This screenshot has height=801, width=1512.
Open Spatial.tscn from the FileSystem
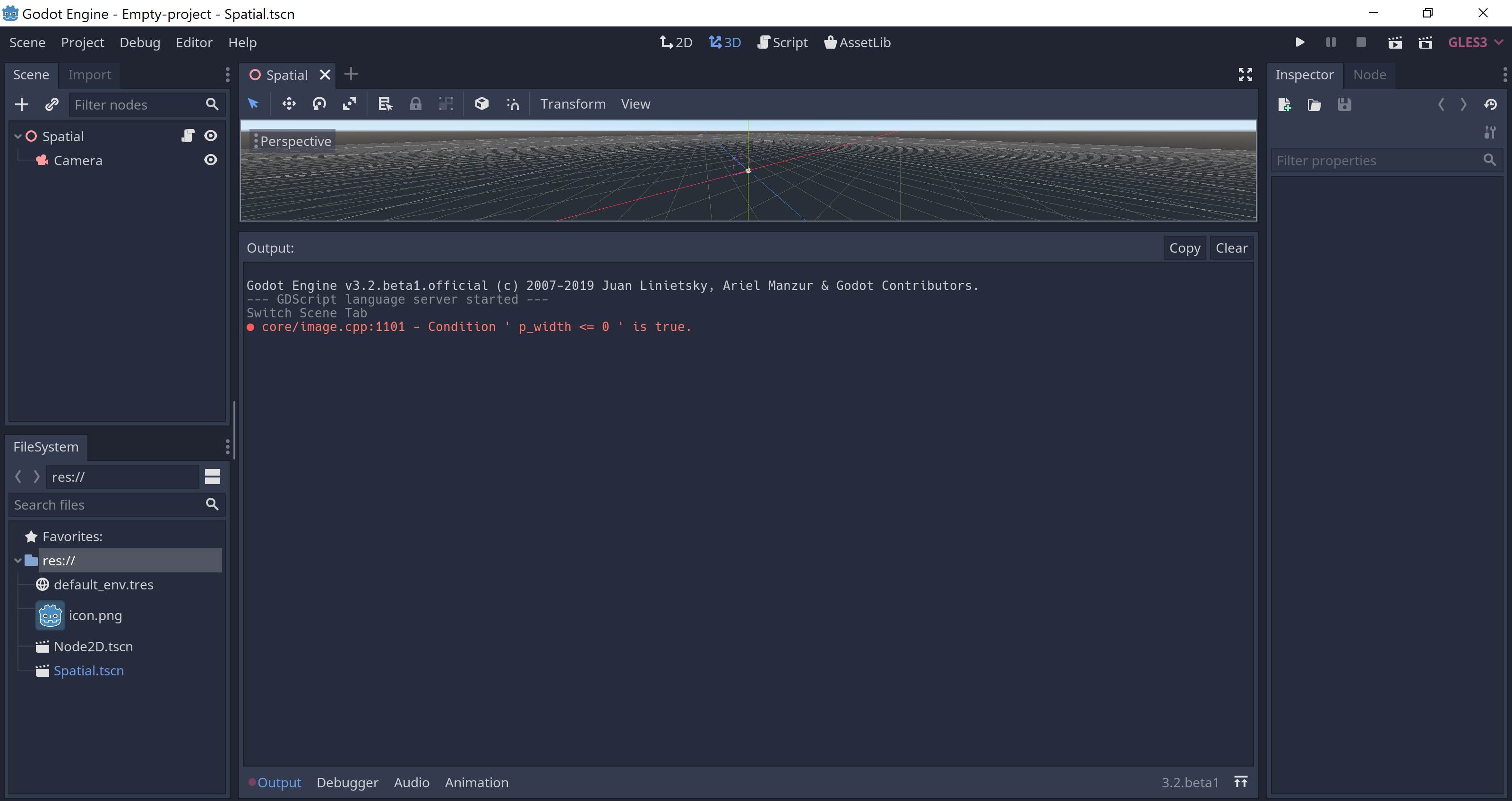[88, 670]
